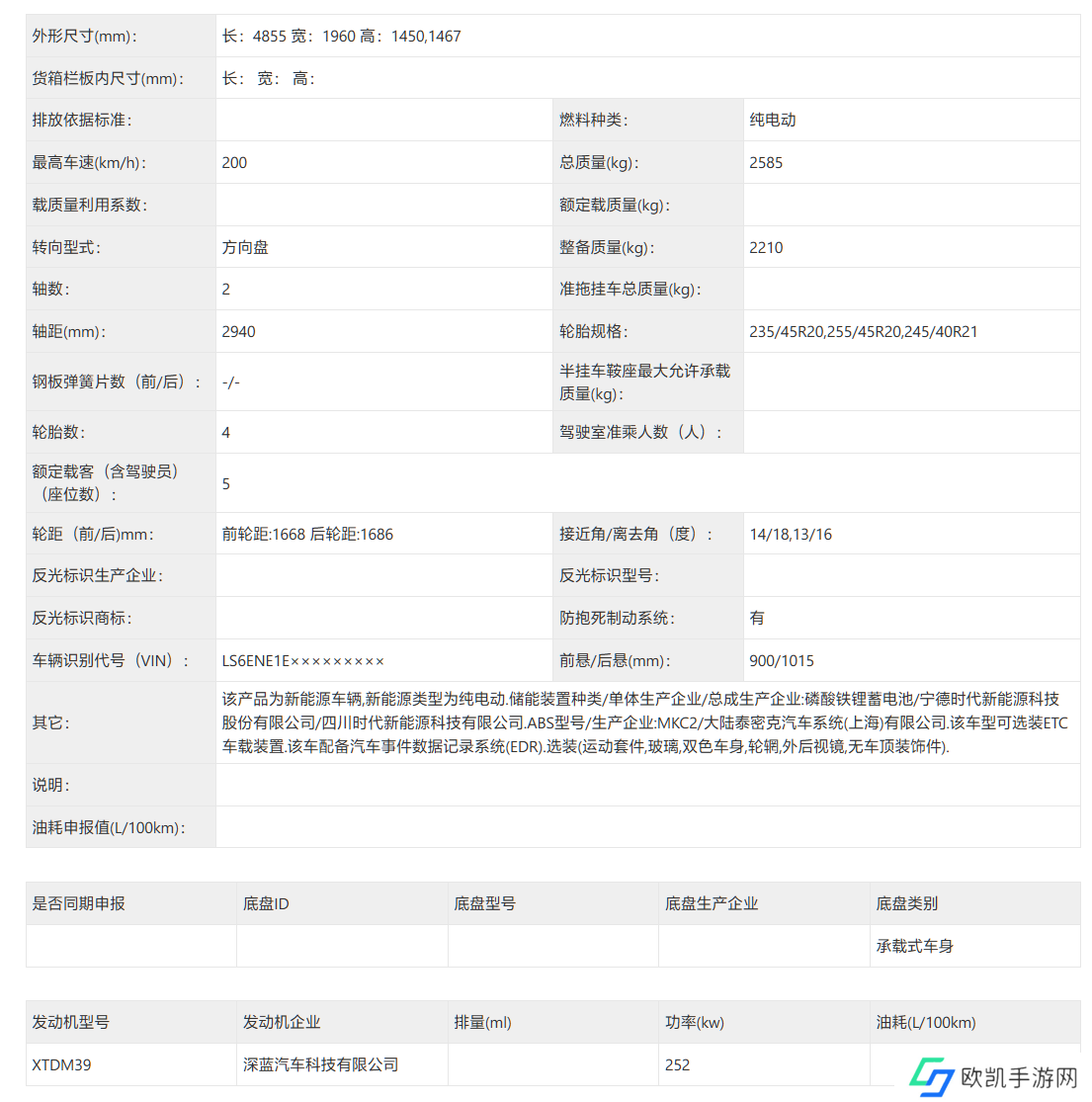This screenshot has height=1102, width=1092.
Task: Click the 其它 remarks paragraph text
Action: click(644, 722)
